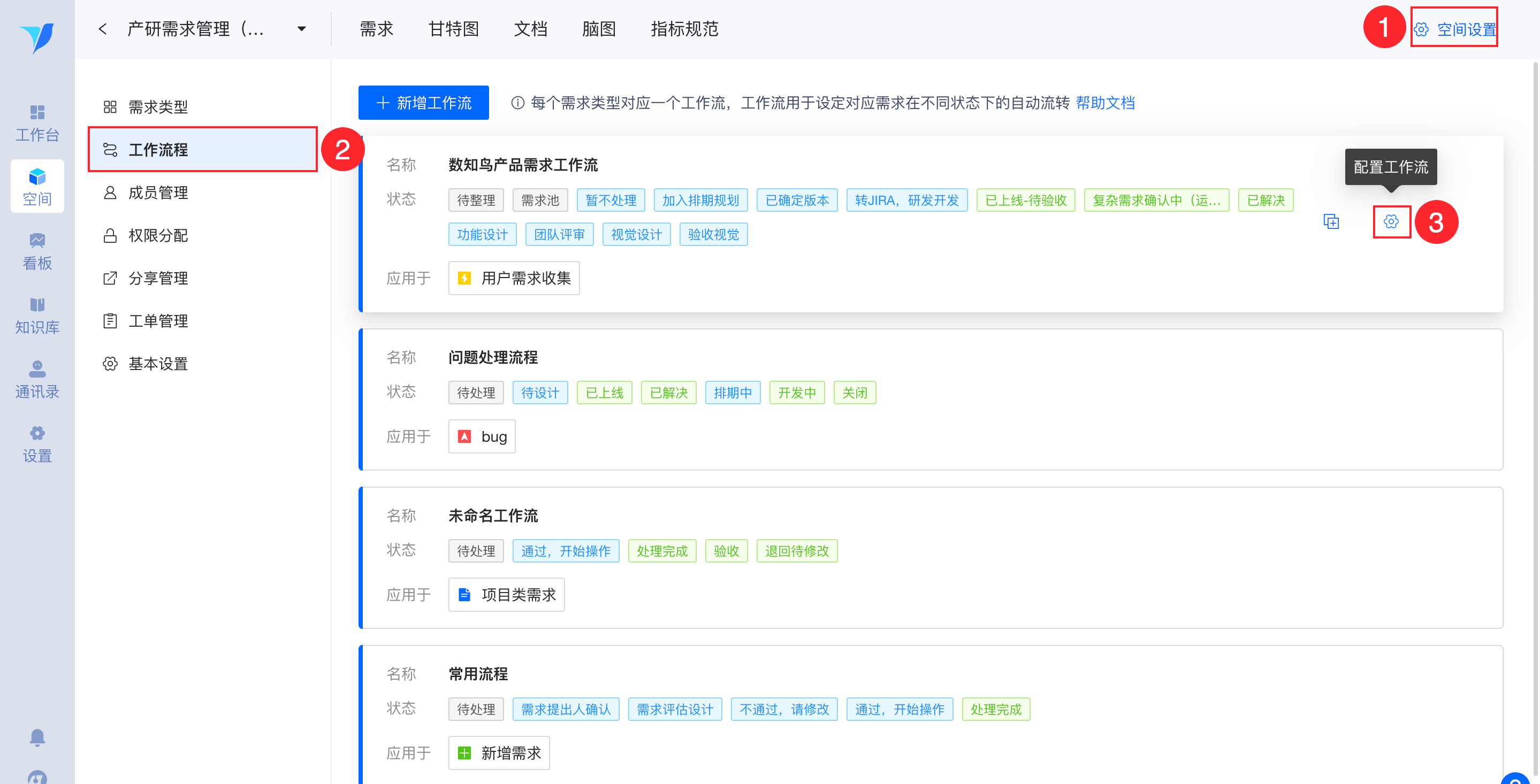Click the 待设计 status tag

click(x=540, y=393)
